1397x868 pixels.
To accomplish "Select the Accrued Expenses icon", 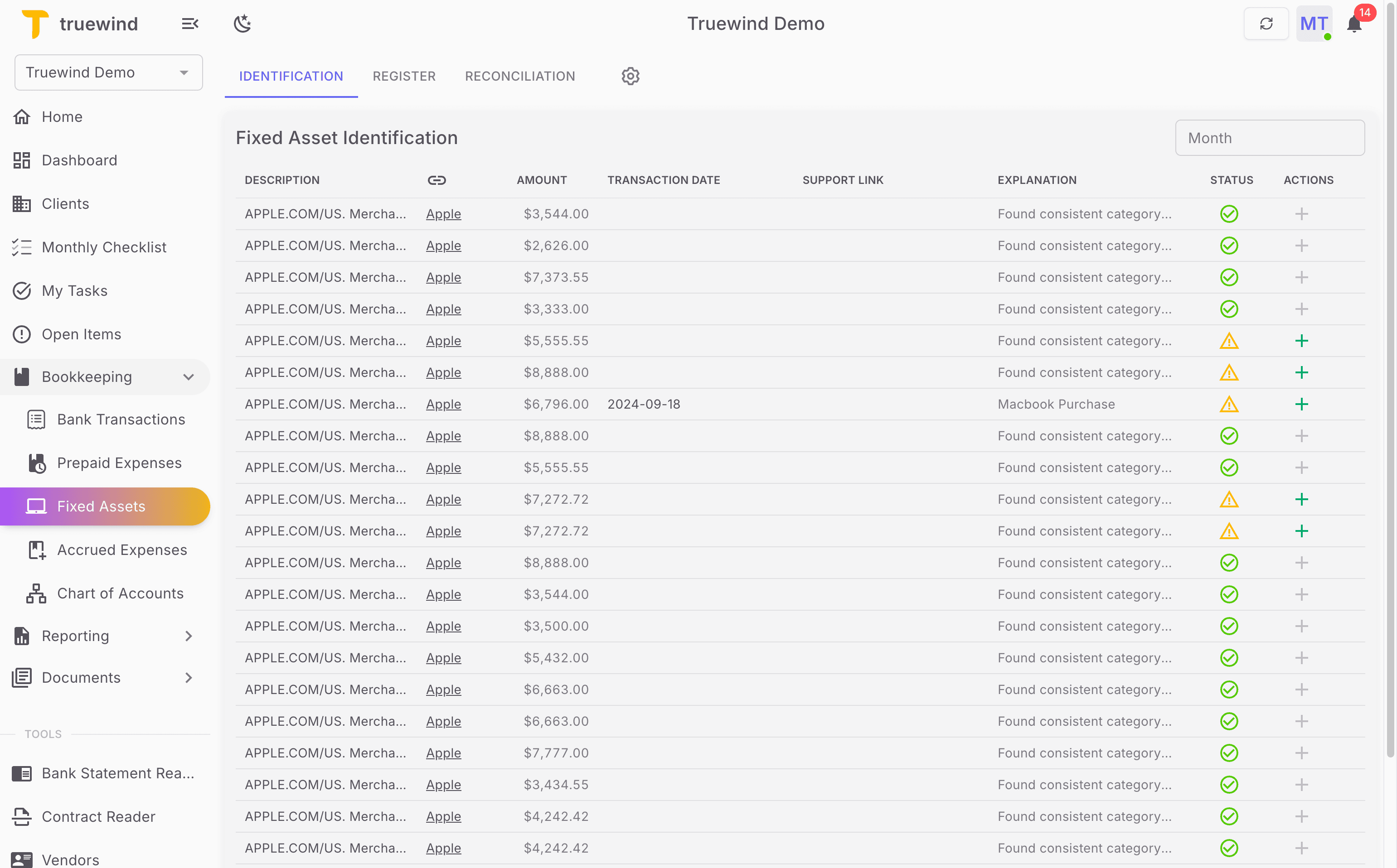I will (36, 550).
